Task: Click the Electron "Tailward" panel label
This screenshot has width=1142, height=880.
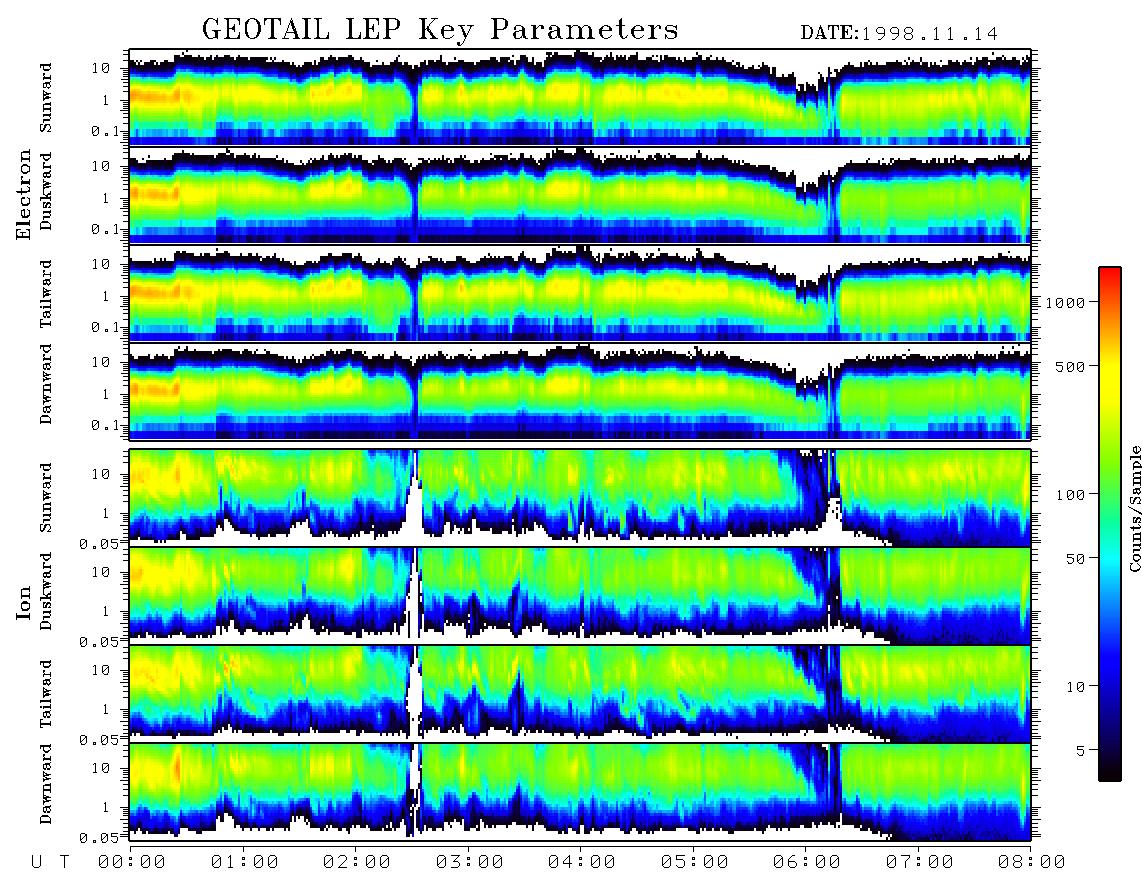Action: [x=46, y=294]
